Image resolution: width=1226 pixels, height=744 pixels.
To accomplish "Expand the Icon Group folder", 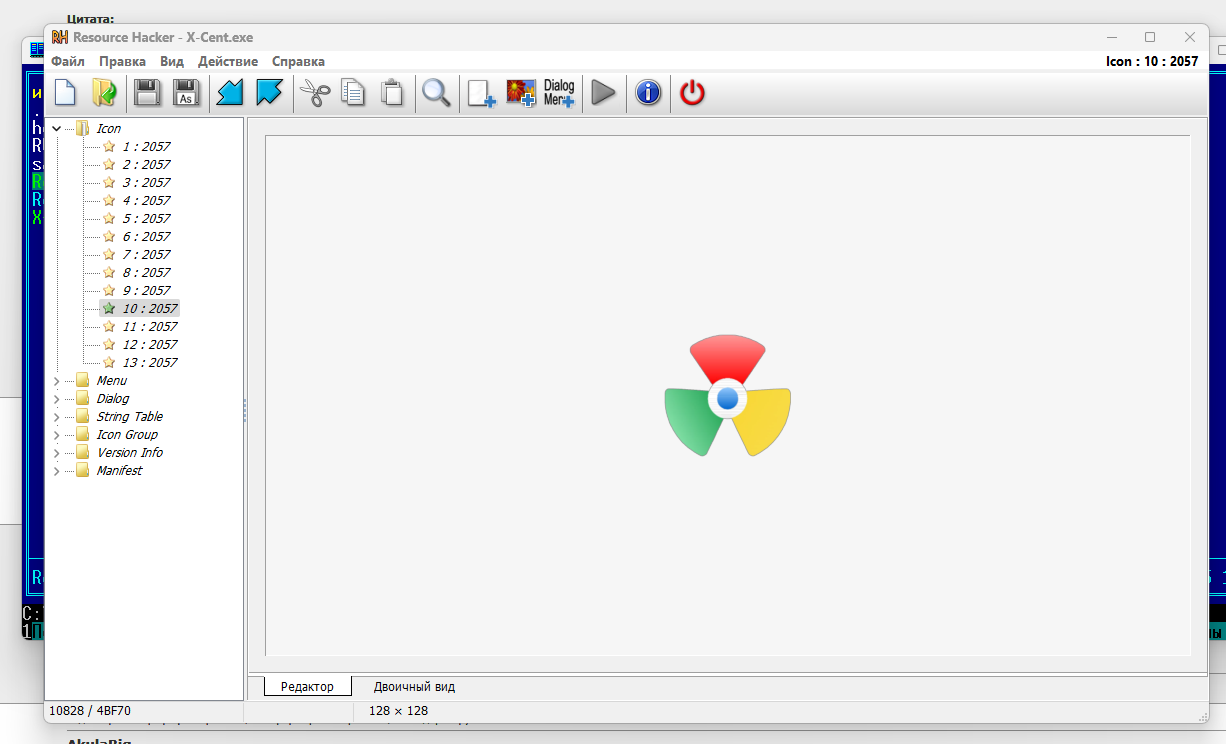I will (56, 434).
